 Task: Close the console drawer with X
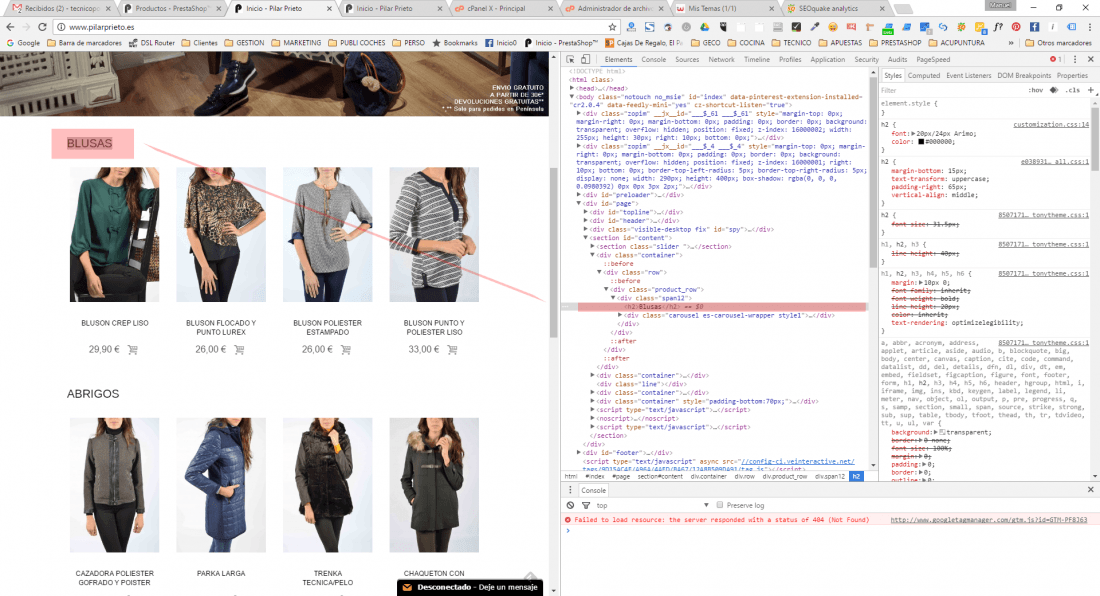[x=1090, y=489]
